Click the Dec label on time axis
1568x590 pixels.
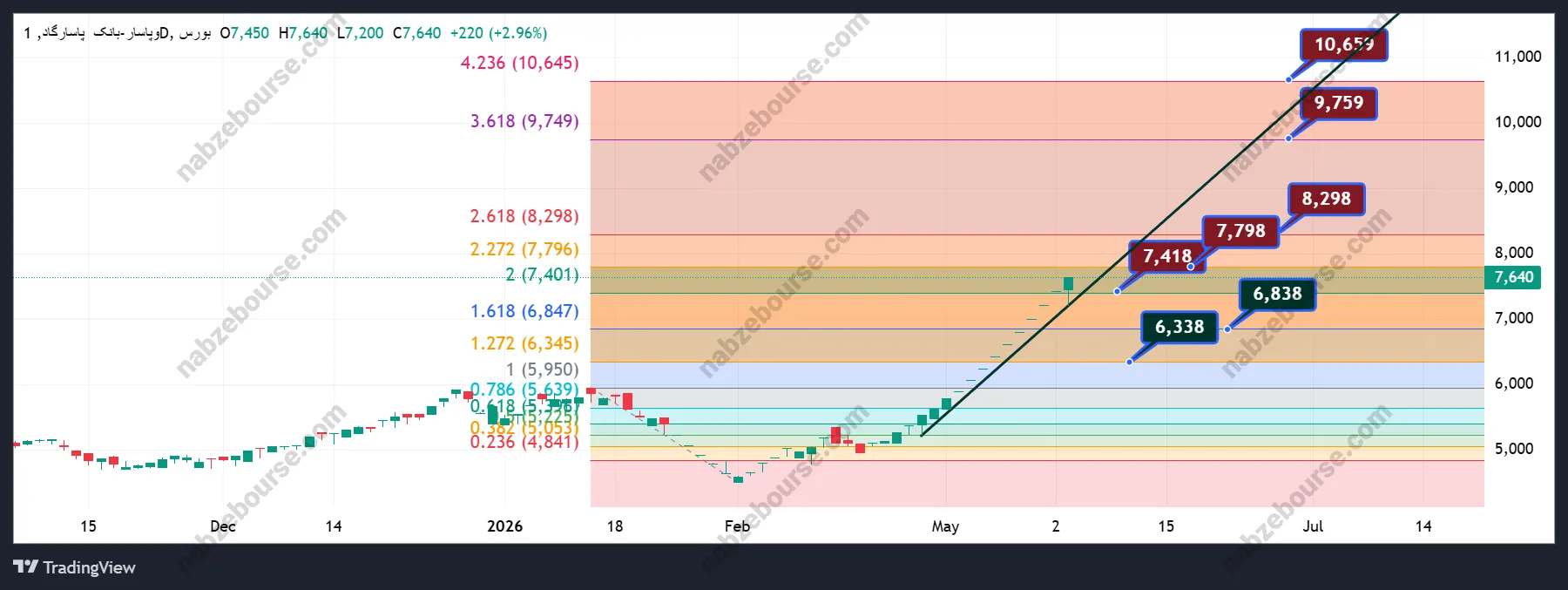(223, 526)
